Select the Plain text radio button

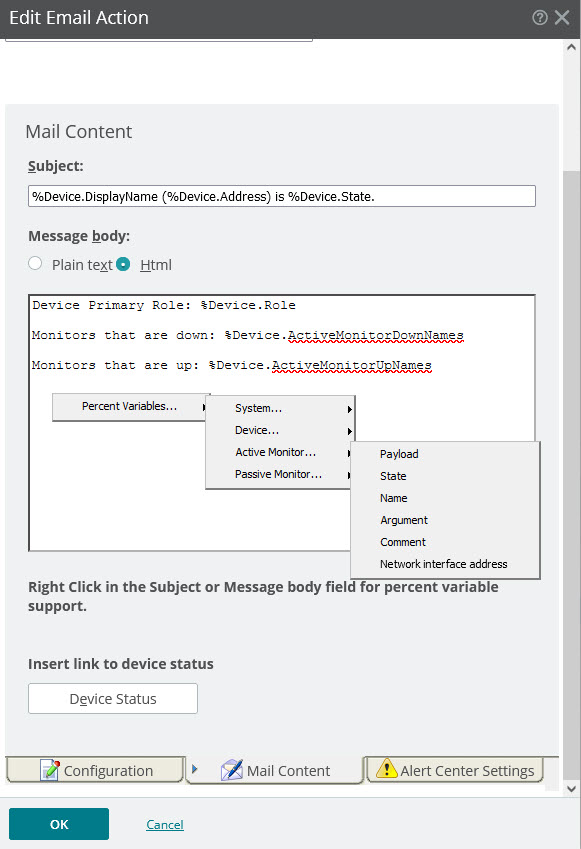click(35, 264)
